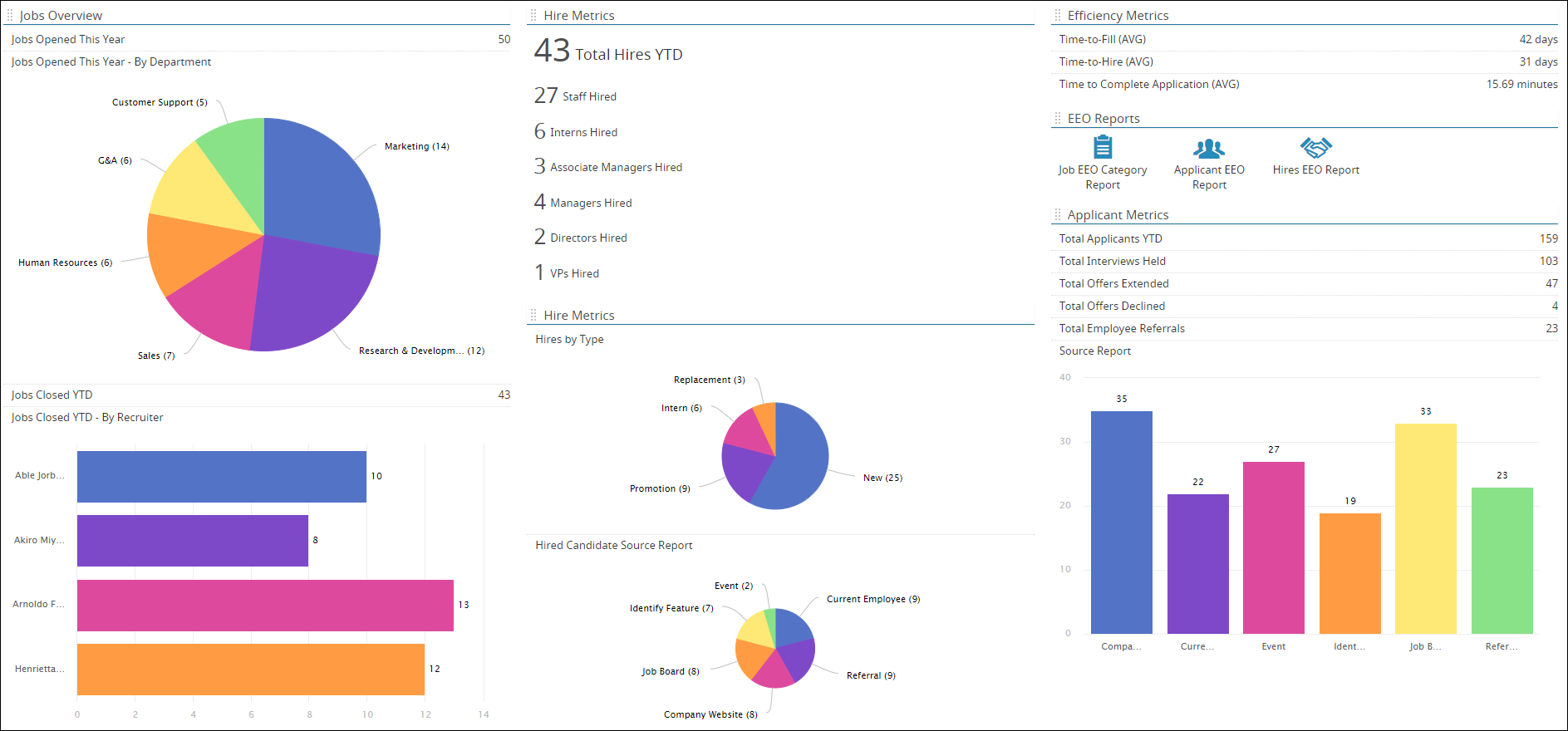Screen dimensions: 1568x731
Task: Click the Event (2) label in source pie
Action: (x=734, y=586)
